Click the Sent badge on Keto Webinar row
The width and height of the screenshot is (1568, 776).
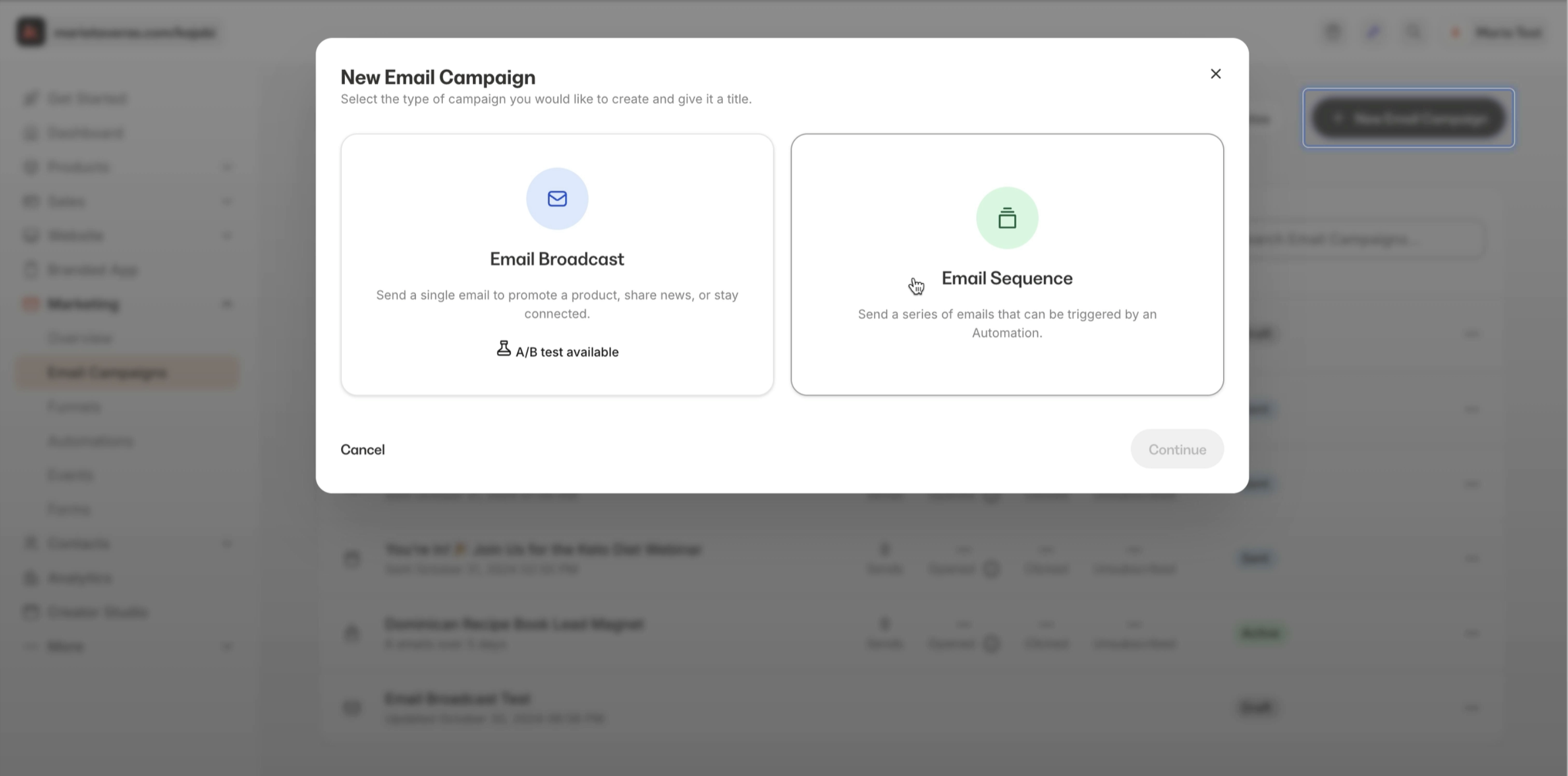[1254, 558]
